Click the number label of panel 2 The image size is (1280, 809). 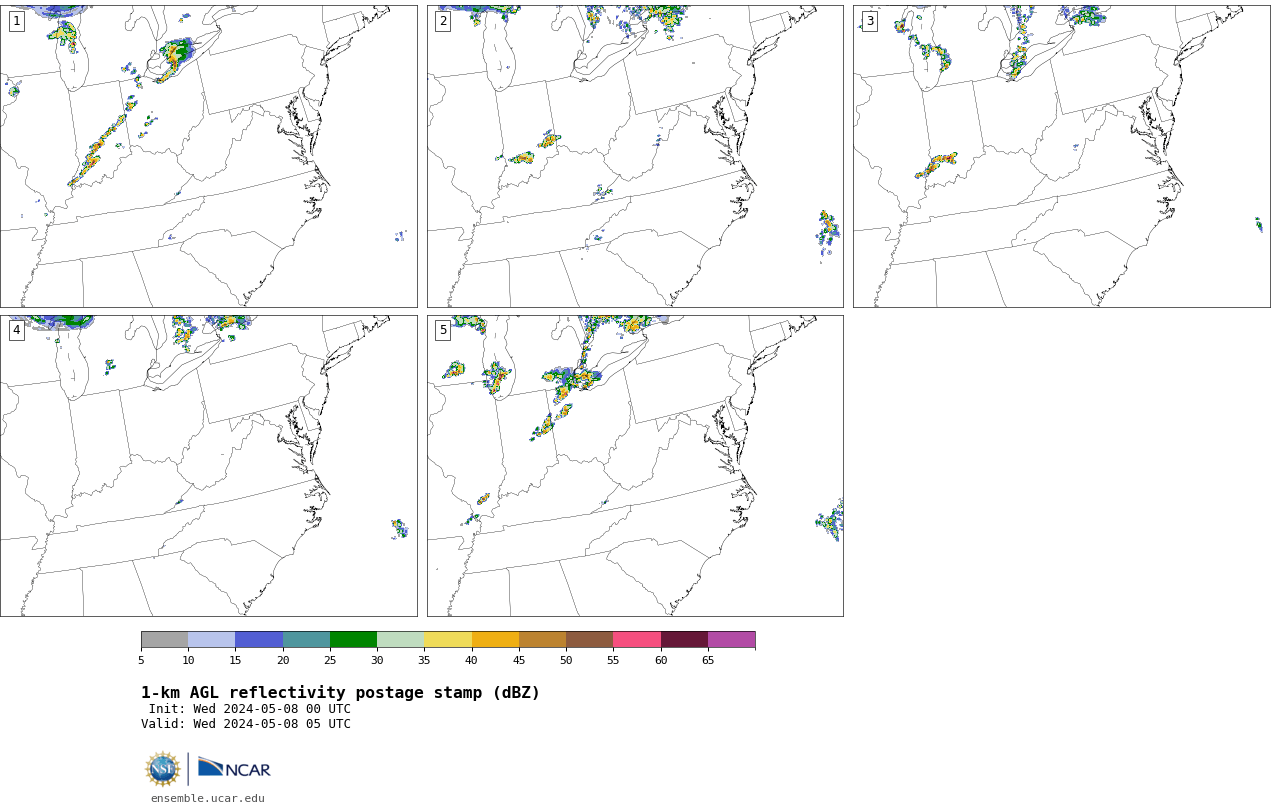click(x=443, y=21)
